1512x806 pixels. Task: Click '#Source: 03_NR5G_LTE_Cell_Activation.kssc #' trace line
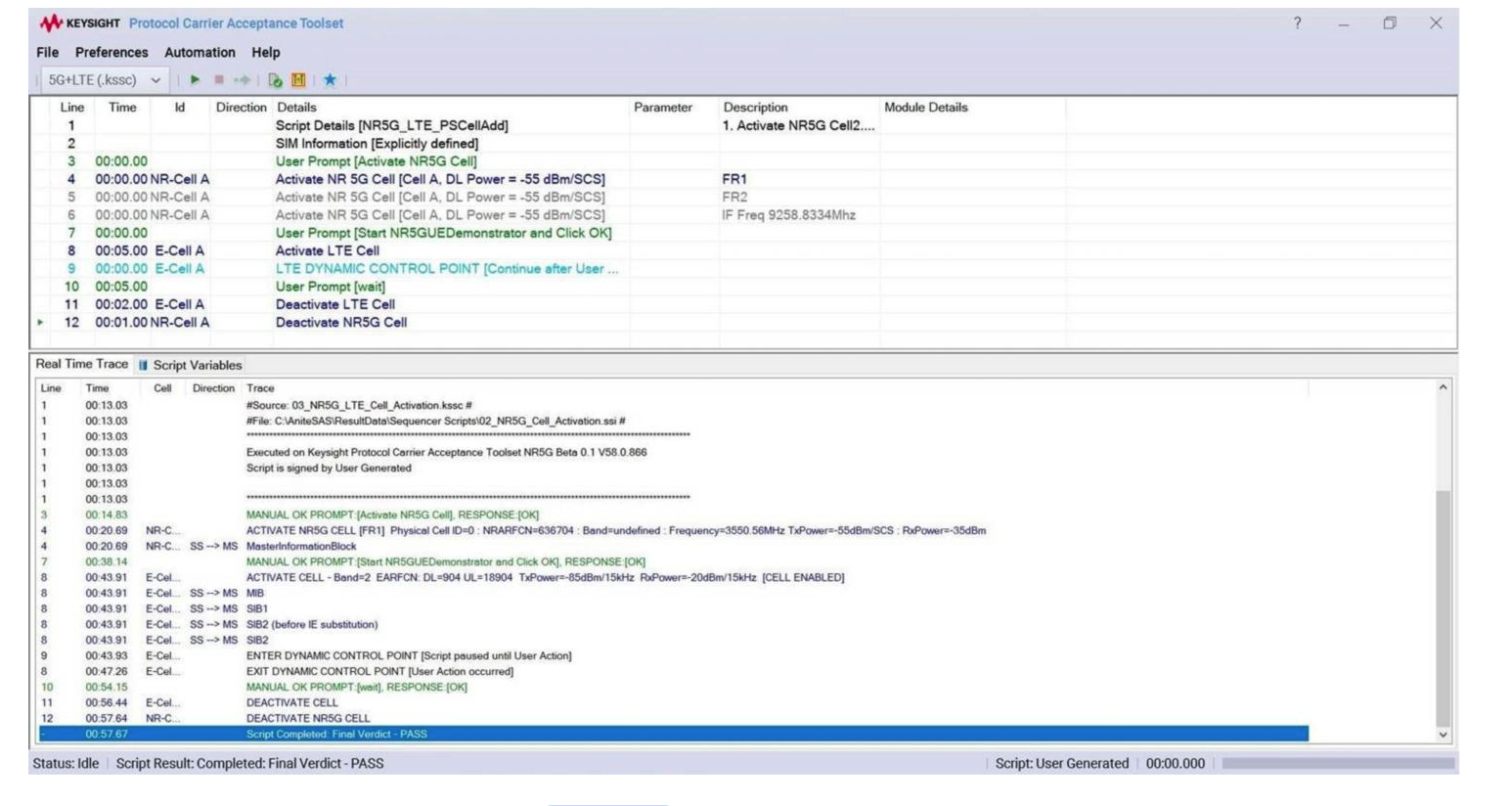coord(359,405)
